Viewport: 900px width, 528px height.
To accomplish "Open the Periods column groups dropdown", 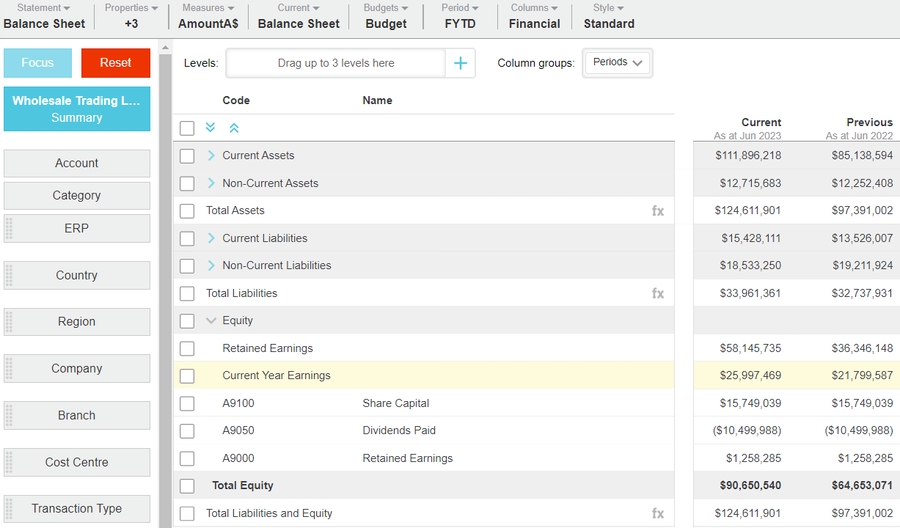I will (x=617, y=63).
